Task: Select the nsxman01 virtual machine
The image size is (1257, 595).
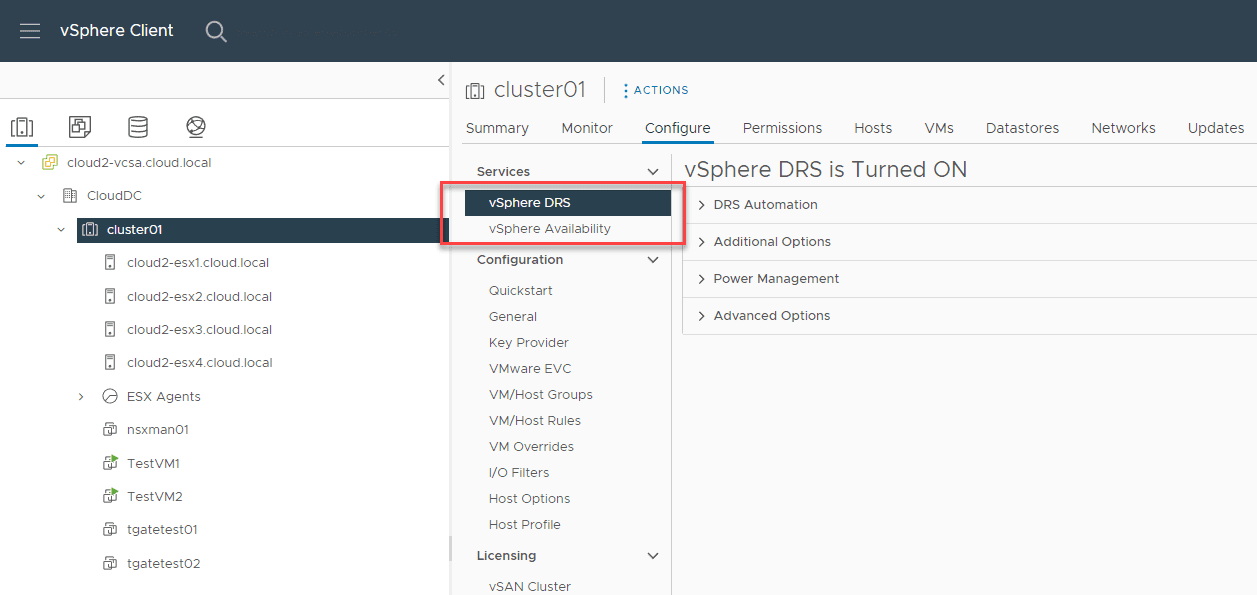Action: point(158,430)
